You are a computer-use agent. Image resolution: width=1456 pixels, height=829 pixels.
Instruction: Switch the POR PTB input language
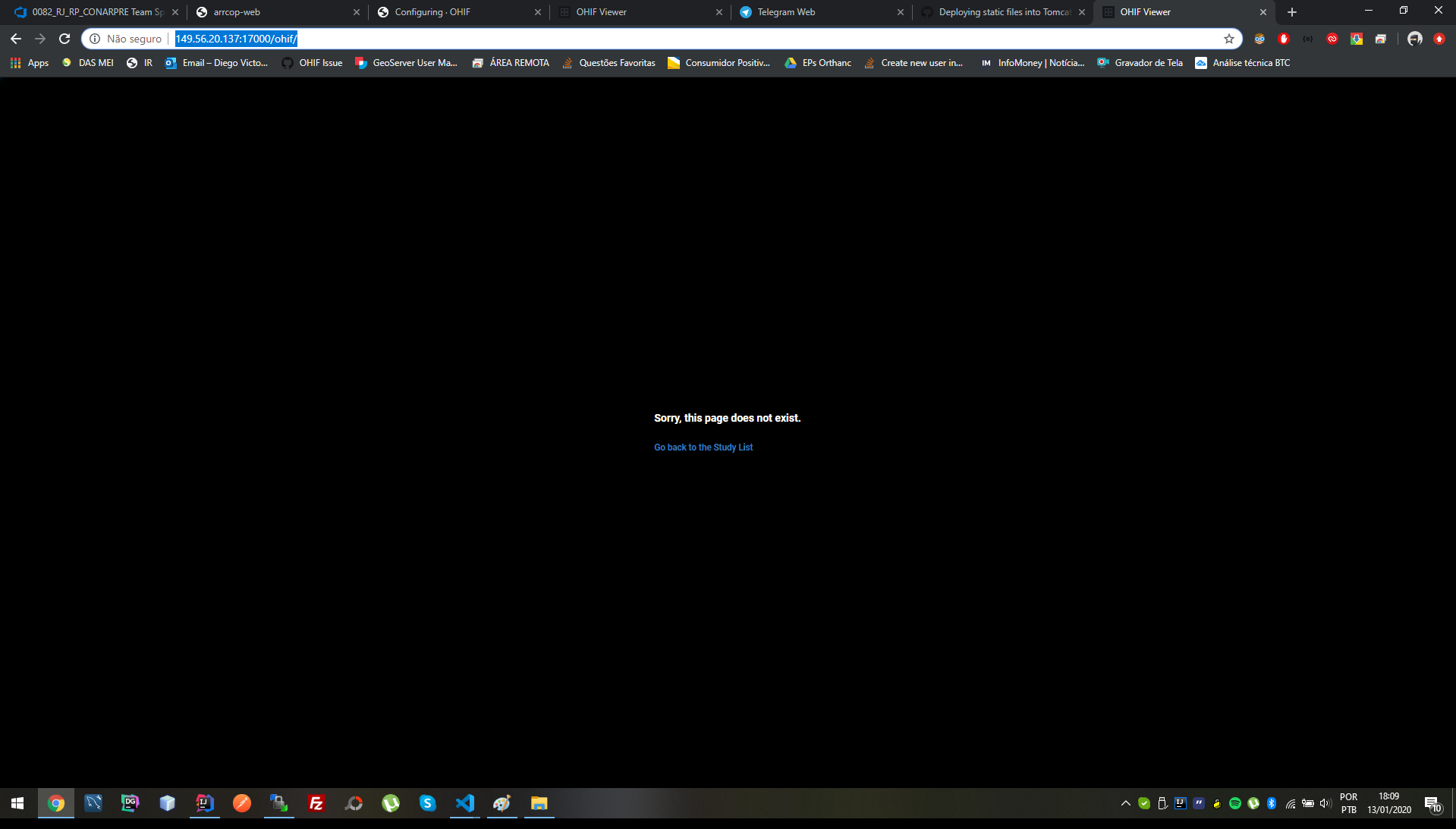tap(1348, 803)
